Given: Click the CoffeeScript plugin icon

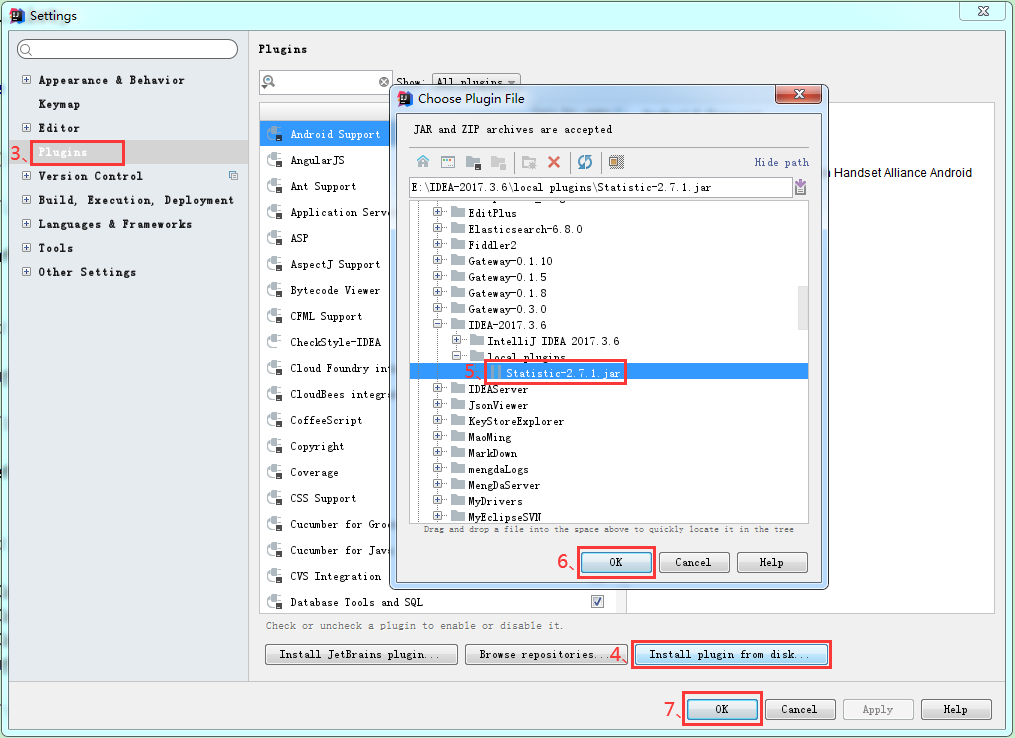Looking at the screenshot, I should (x=274, y=420).
